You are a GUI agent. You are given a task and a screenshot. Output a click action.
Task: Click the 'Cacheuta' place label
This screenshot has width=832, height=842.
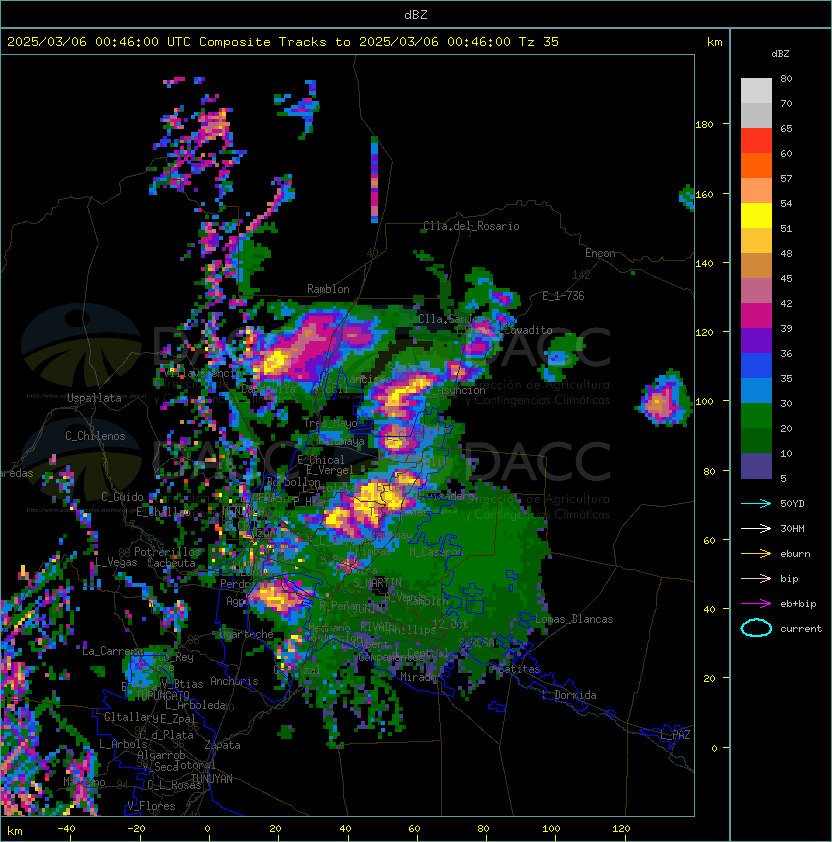click(171, 563)
